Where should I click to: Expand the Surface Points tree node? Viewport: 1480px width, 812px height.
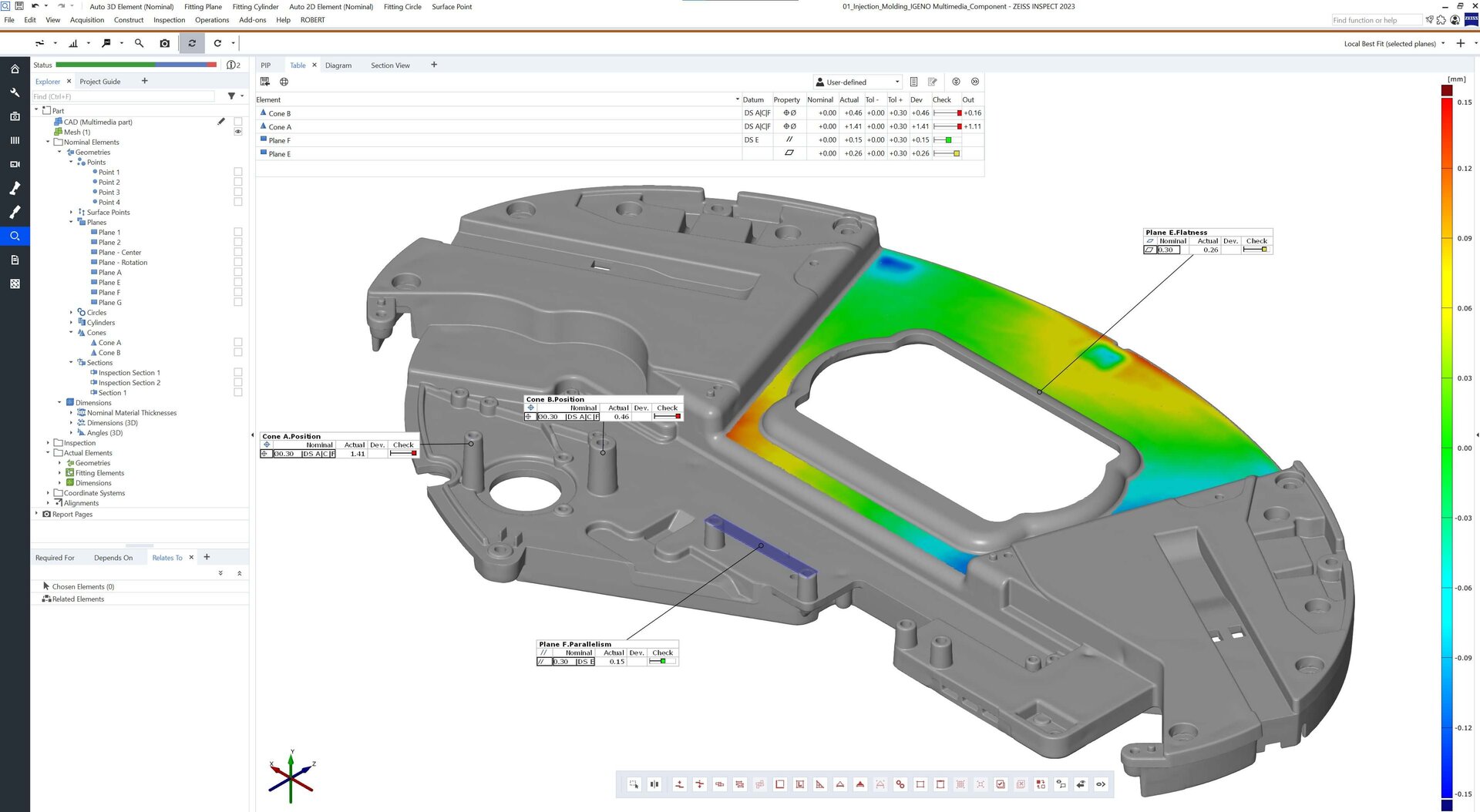click(71, 212)
